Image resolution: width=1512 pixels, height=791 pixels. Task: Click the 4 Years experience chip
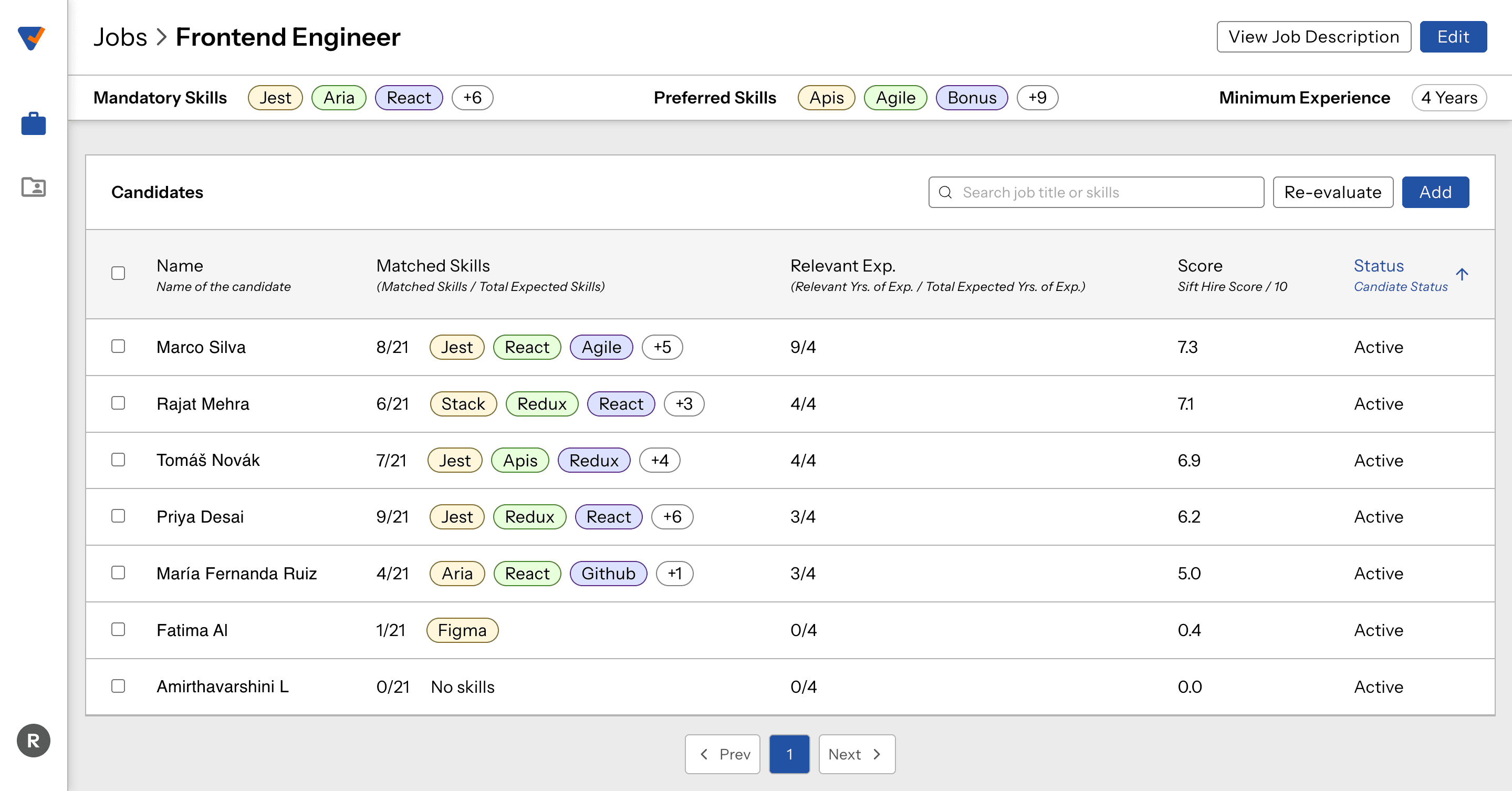coord(1449,97)
